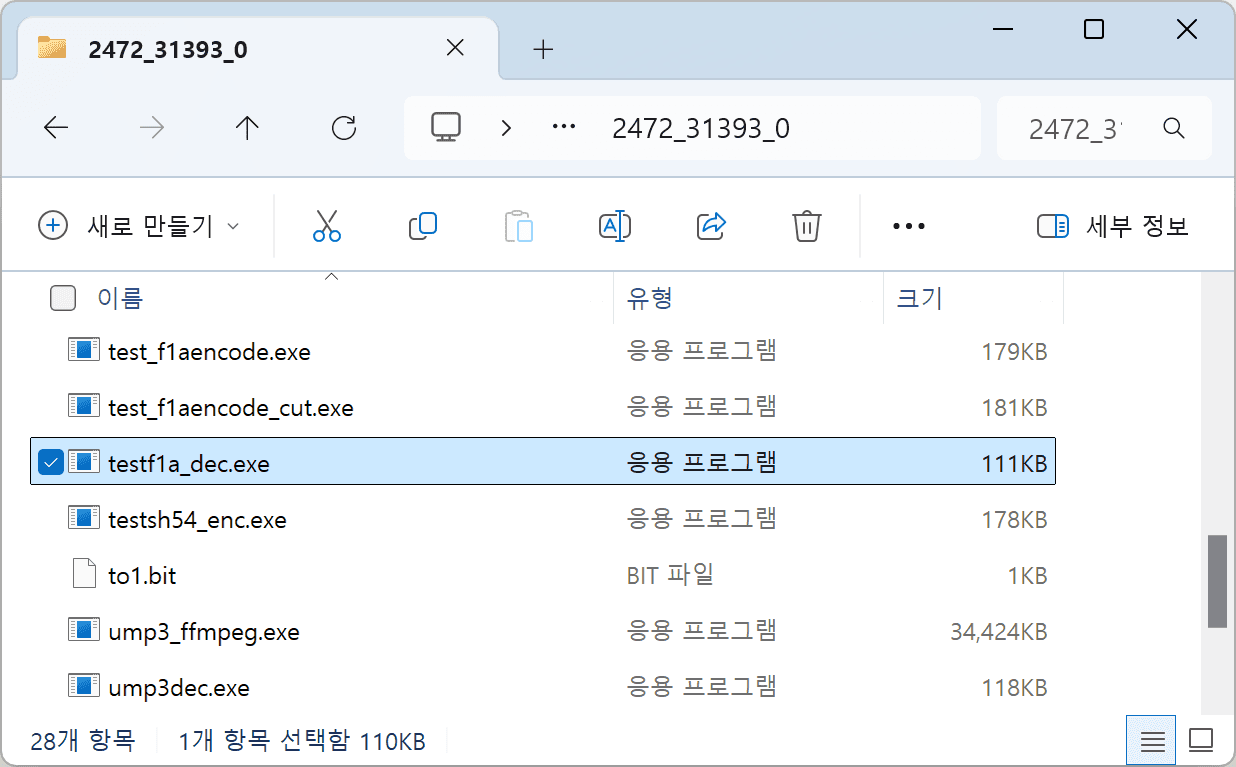
Task: Open the See more toolbar options
Action: pos(908,226)
